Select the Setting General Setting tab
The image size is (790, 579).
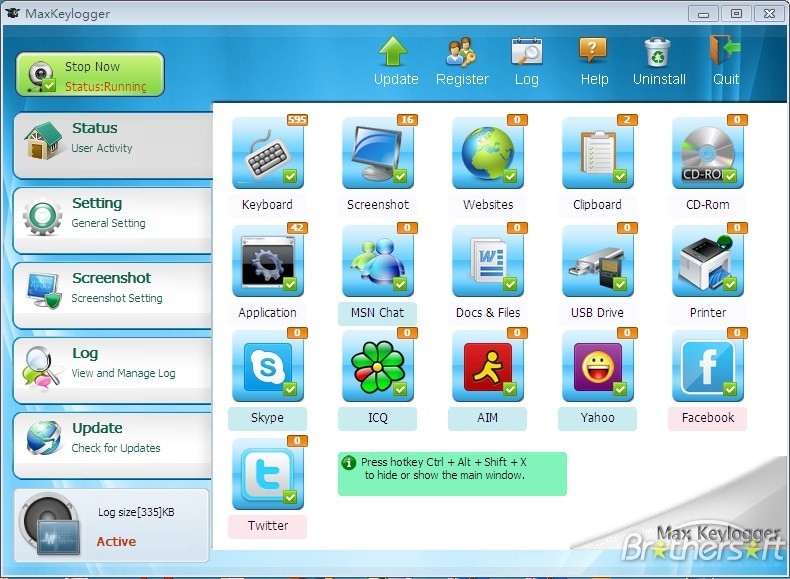pos(113,220)
